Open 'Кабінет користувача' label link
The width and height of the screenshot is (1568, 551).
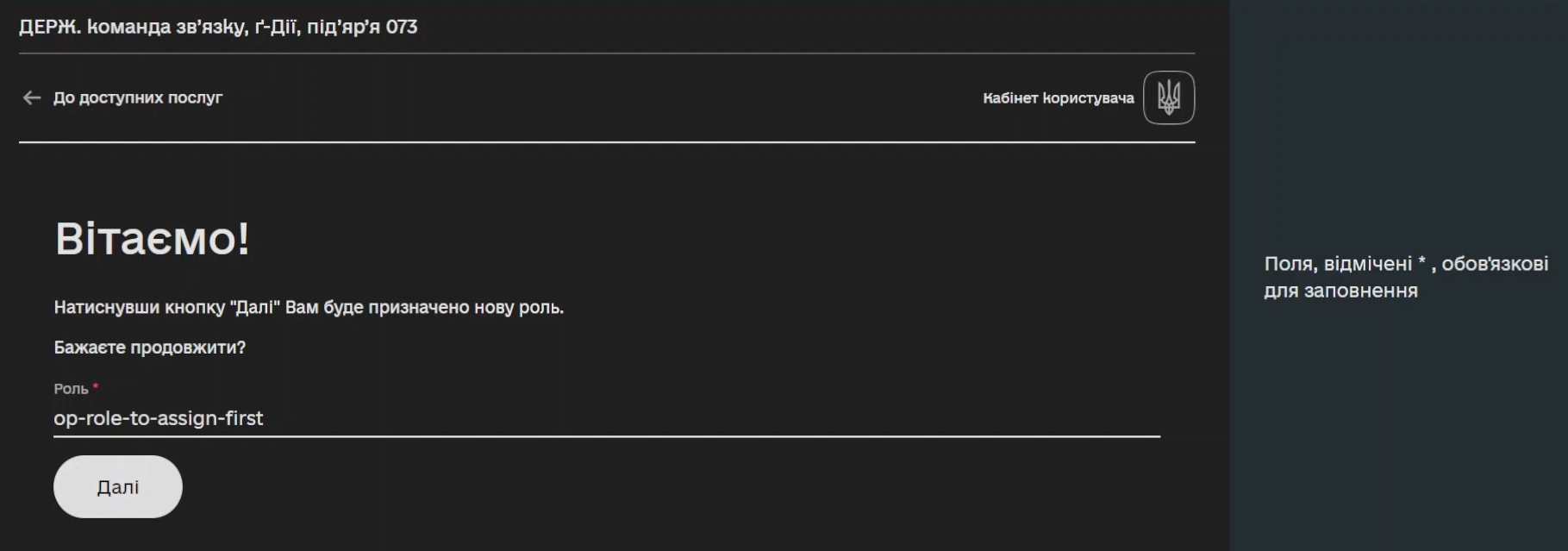[1059, 98]
